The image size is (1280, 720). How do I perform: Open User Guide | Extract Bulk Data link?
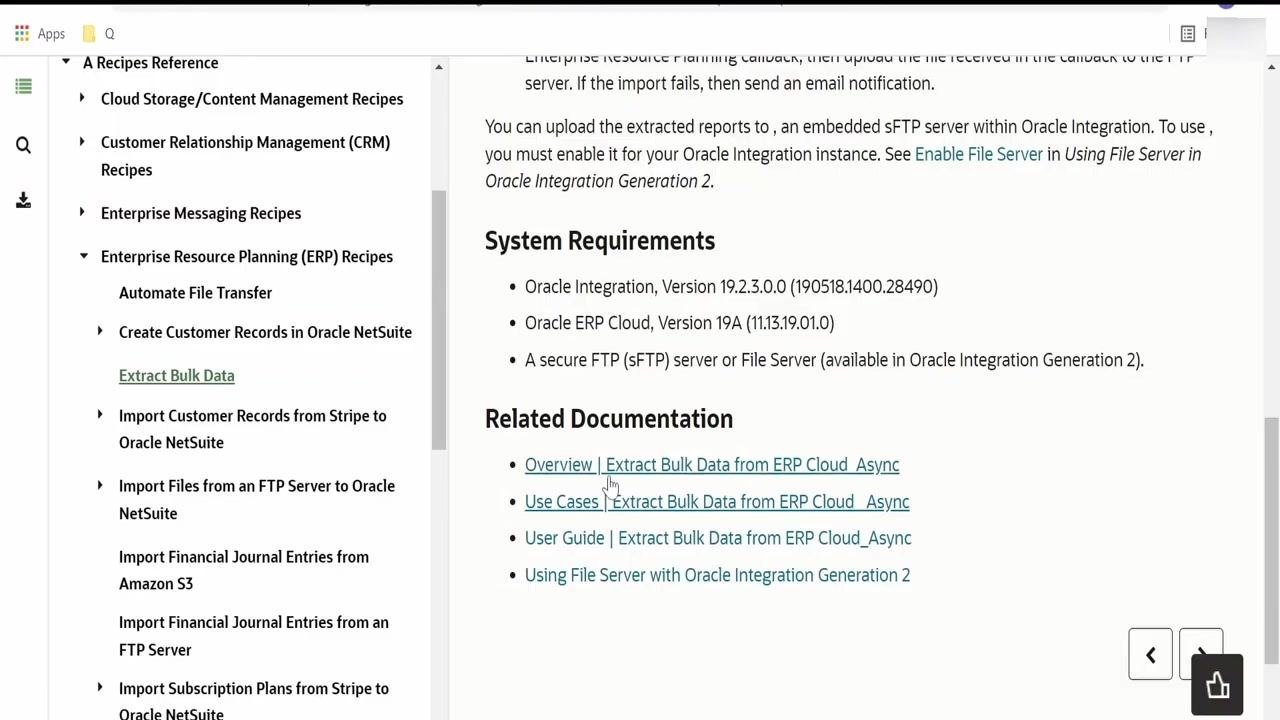point(718,538)
